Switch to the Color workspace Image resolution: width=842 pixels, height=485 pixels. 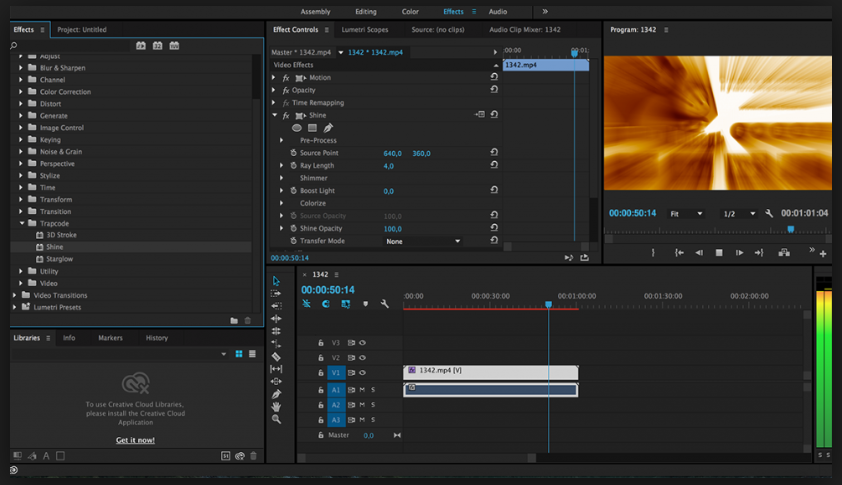(410, 11)
